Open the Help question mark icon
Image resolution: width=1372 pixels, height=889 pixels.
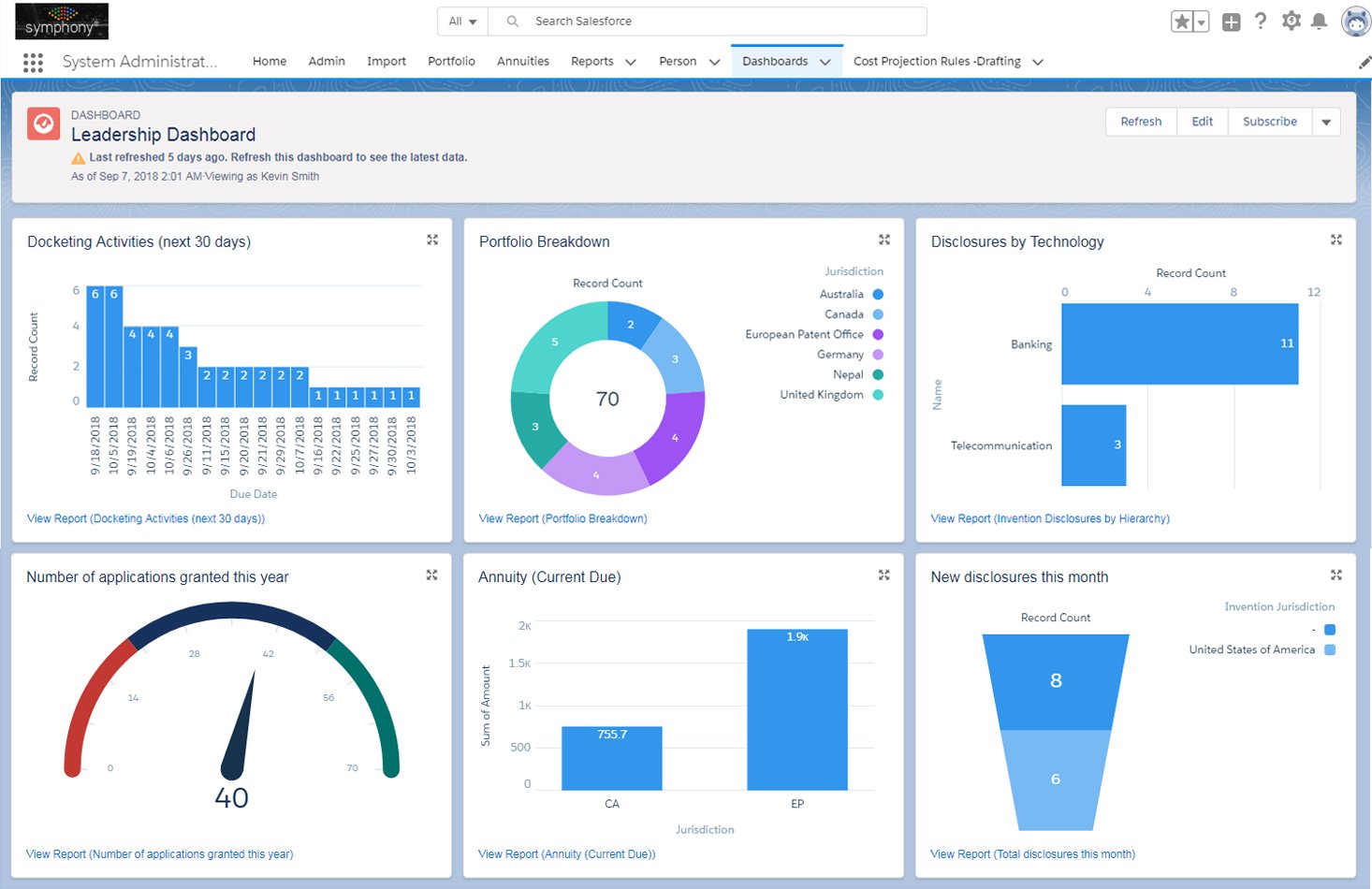[1261, 22]
